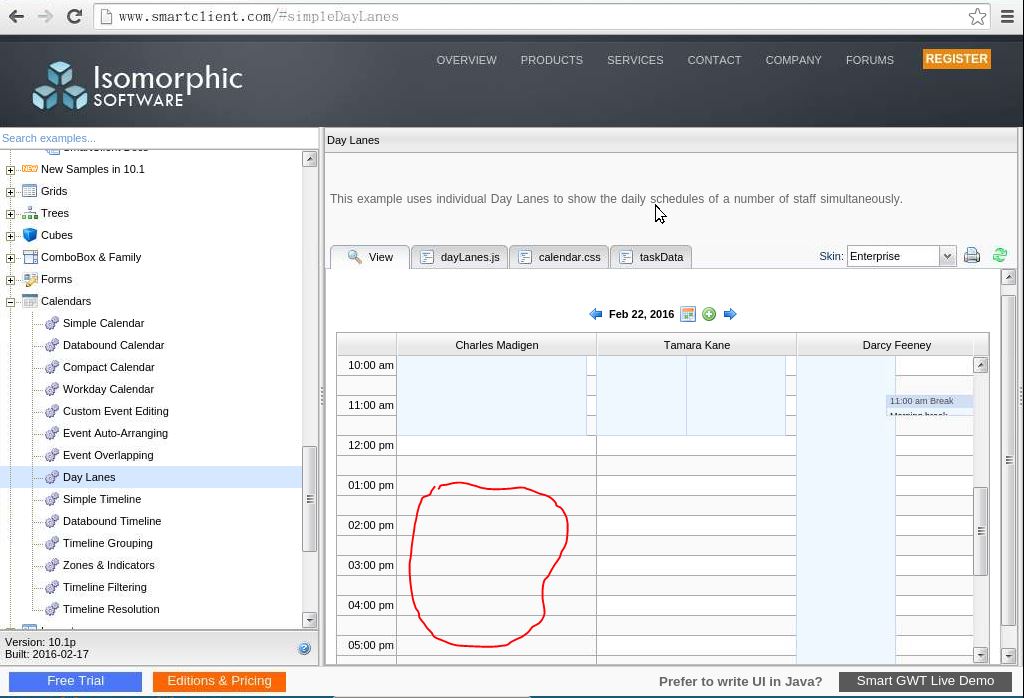1024x698 pixels.
Task: Click the blue help icon under sidebar
Action: (304, 648)
